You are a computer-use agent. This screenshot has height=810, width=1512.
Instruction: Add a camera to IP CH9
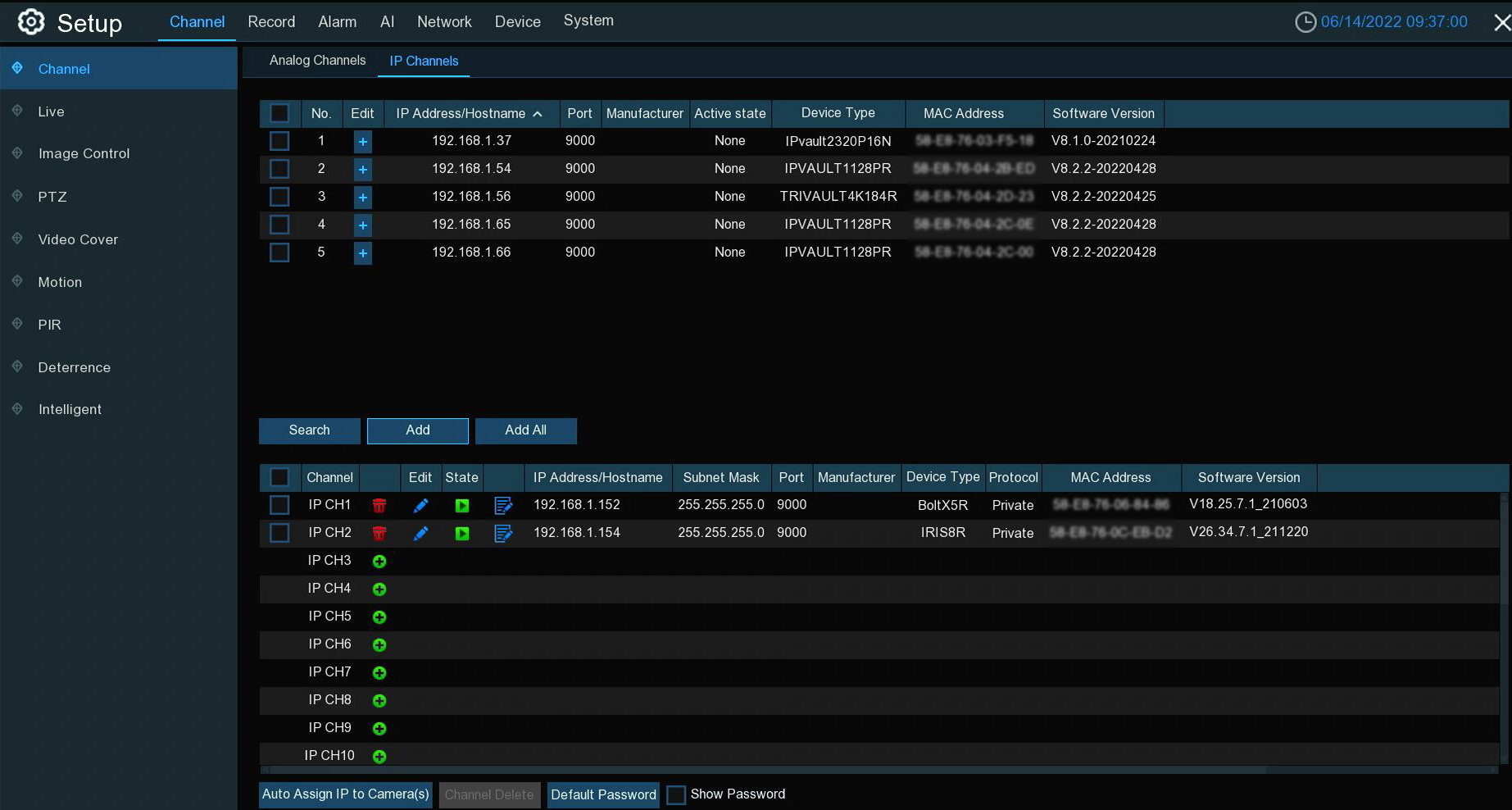[379, 729]
